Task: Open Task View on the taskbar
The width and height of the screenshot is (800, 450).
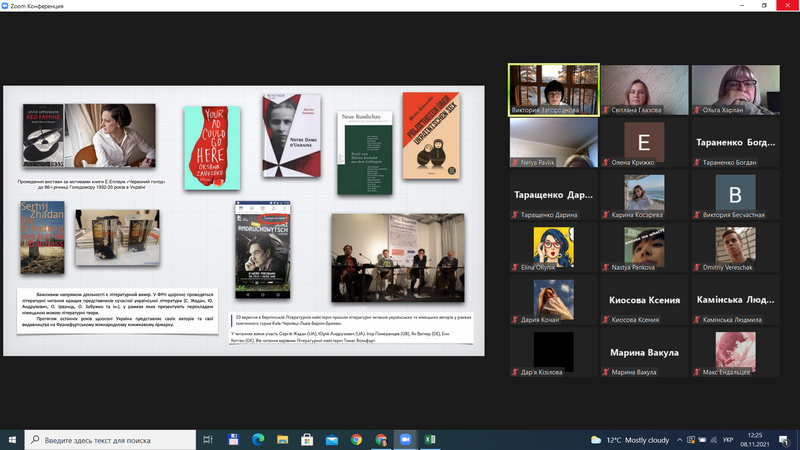Action: pos(208,440)
